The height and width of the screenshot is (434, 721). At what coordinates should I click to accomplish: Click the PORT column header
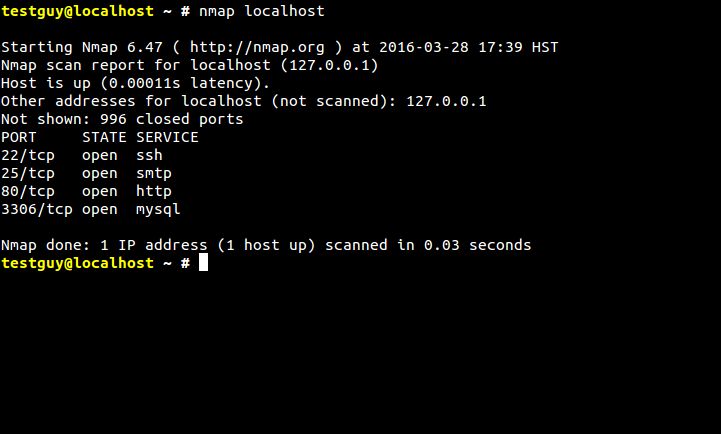click(x=18, y=137)
